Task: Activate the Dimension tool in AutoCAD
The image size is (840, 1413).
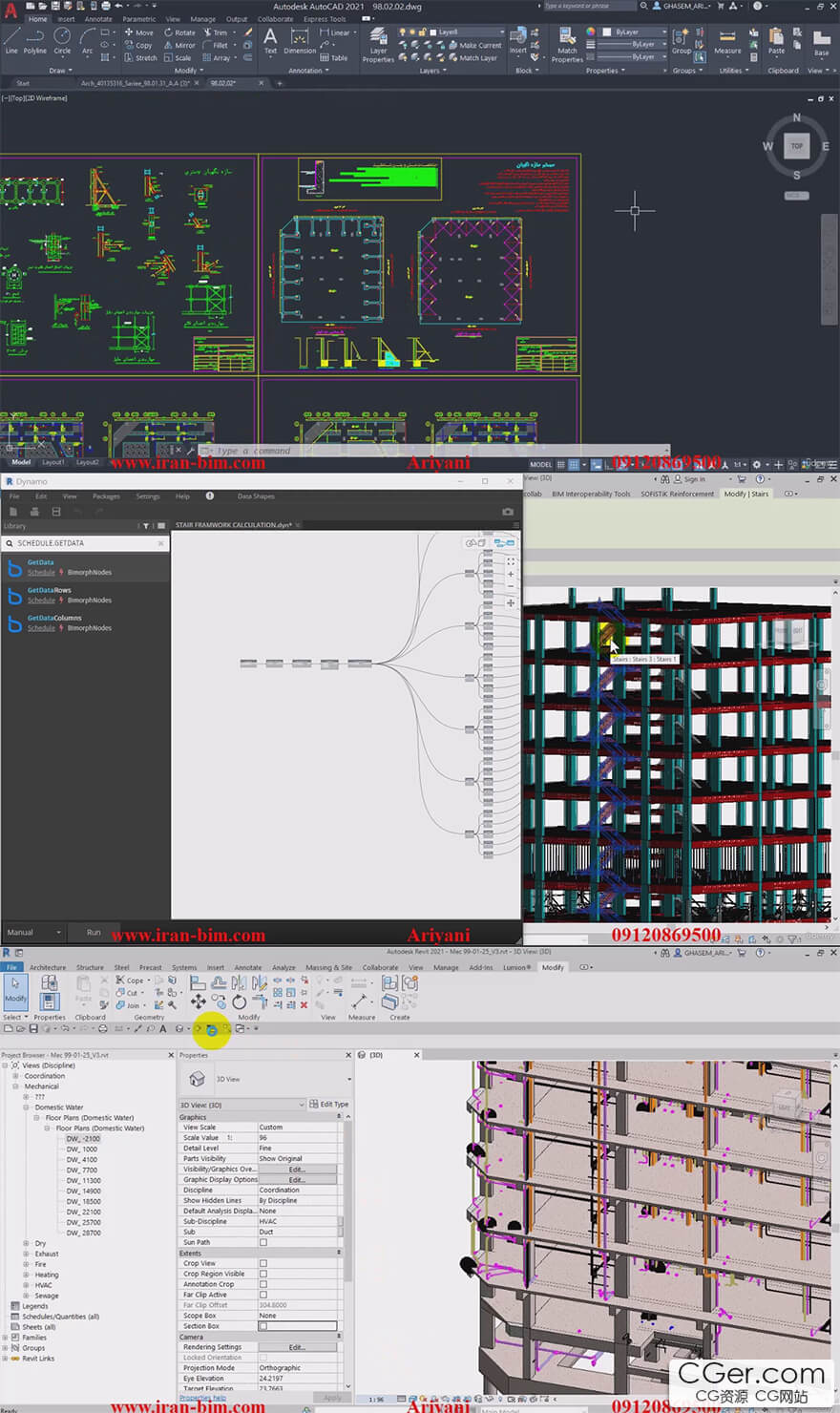Action: pos(299,41)
